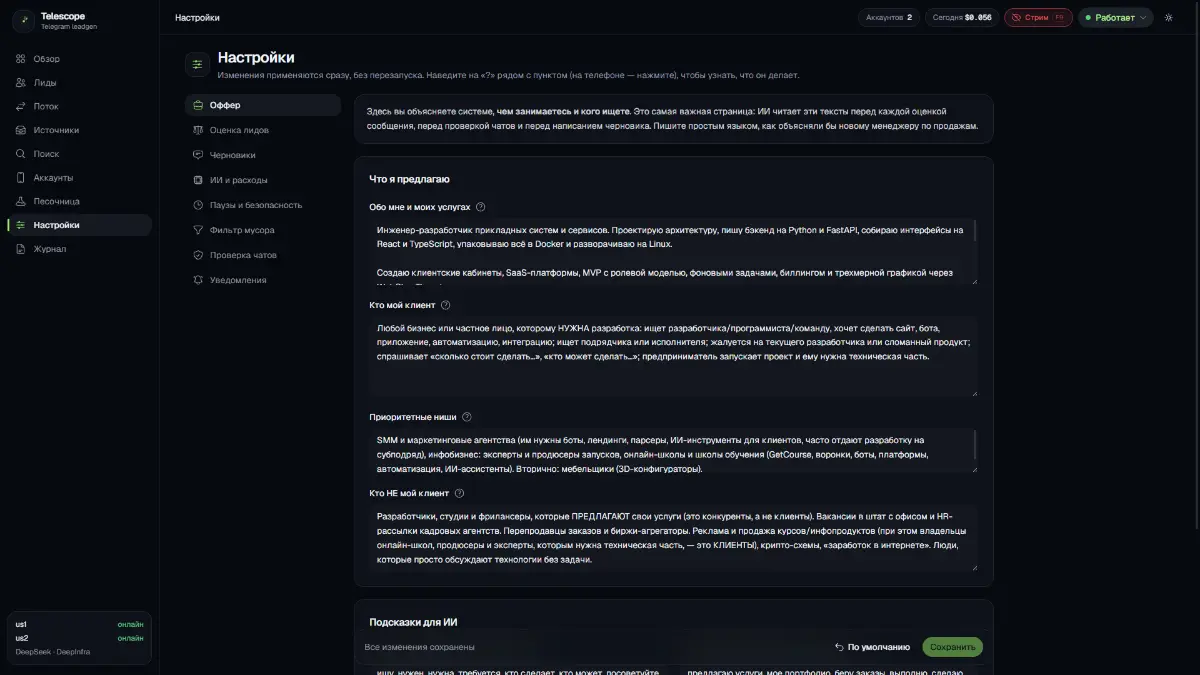This screenshot has height=675, width=1200.
Task: Click the Все изменения сохранены status text
Action: pos(419,648)
